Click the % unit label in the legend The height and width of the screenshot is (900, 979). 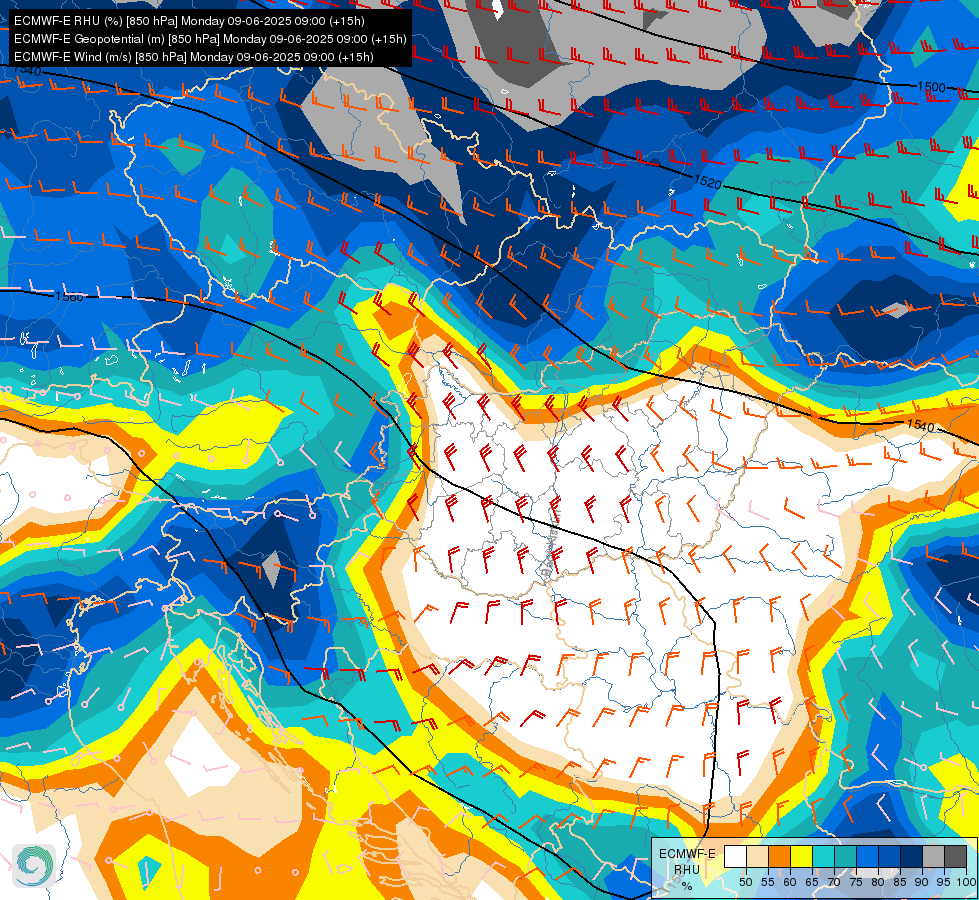click(687, 886)
